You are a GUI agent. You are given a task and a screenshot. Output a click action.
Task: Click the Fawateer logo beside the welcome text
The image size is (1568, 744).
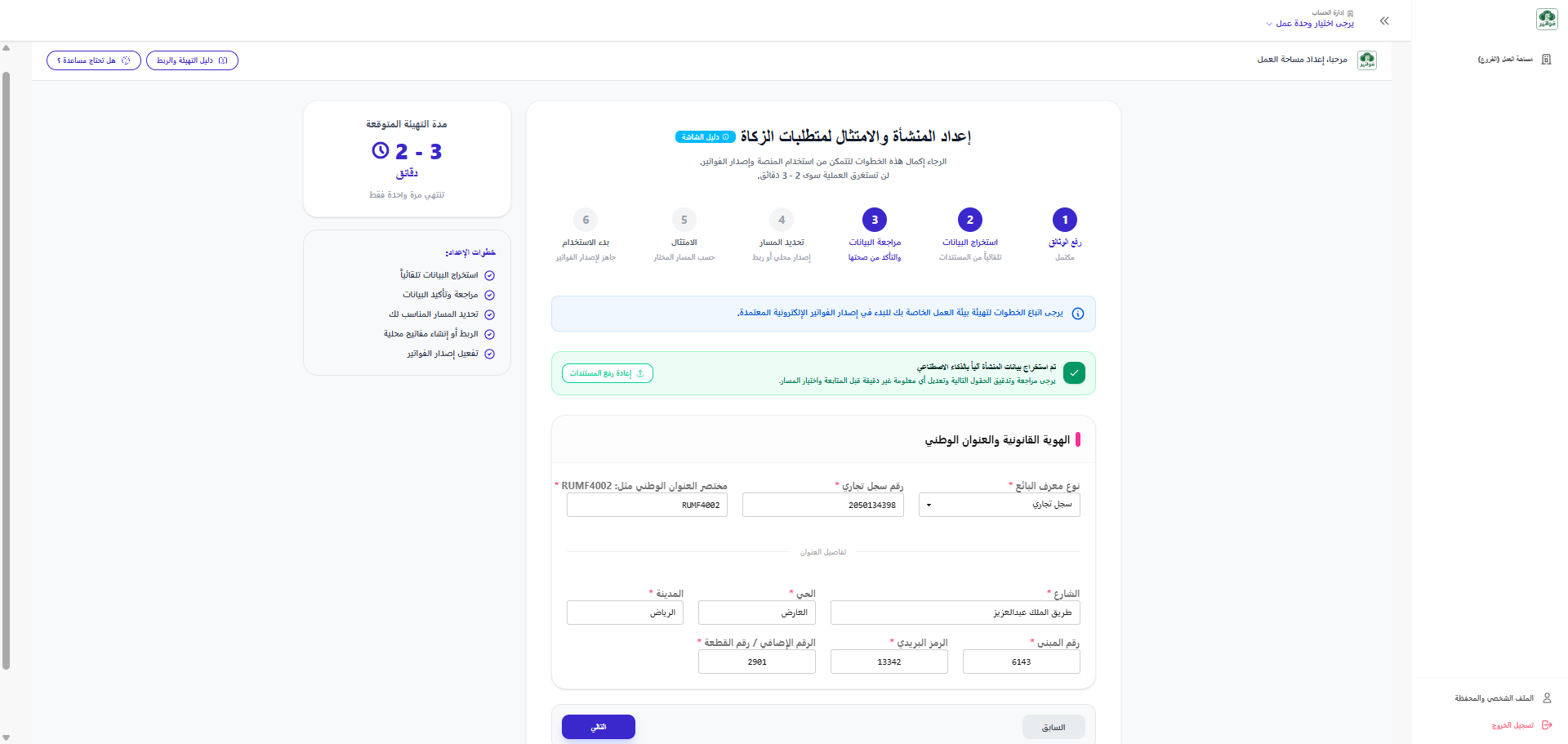click(1367, 60)
